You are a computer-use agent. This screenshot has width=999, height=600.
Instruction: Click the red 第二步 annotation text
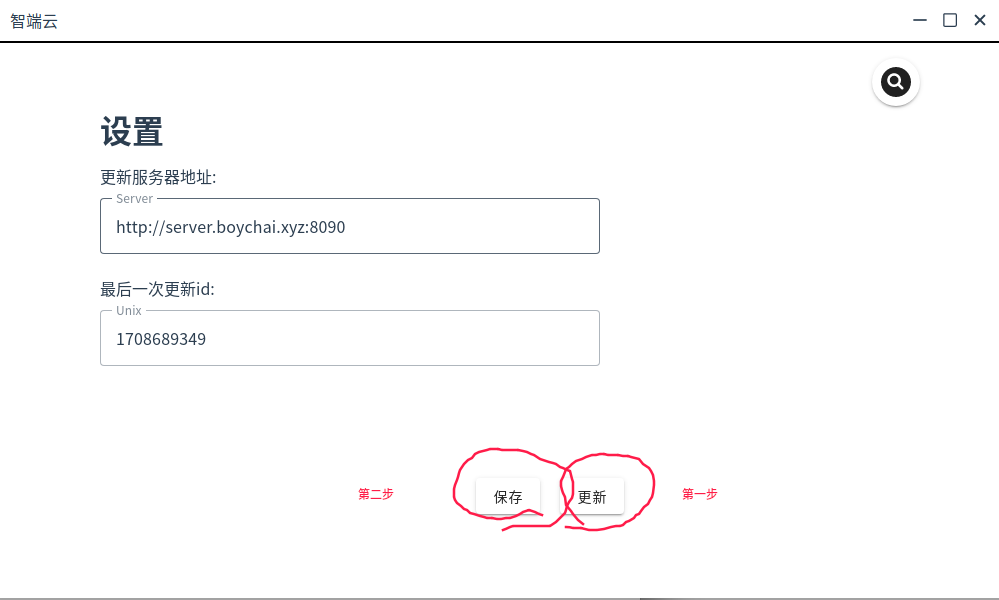(x=376, y=494)
